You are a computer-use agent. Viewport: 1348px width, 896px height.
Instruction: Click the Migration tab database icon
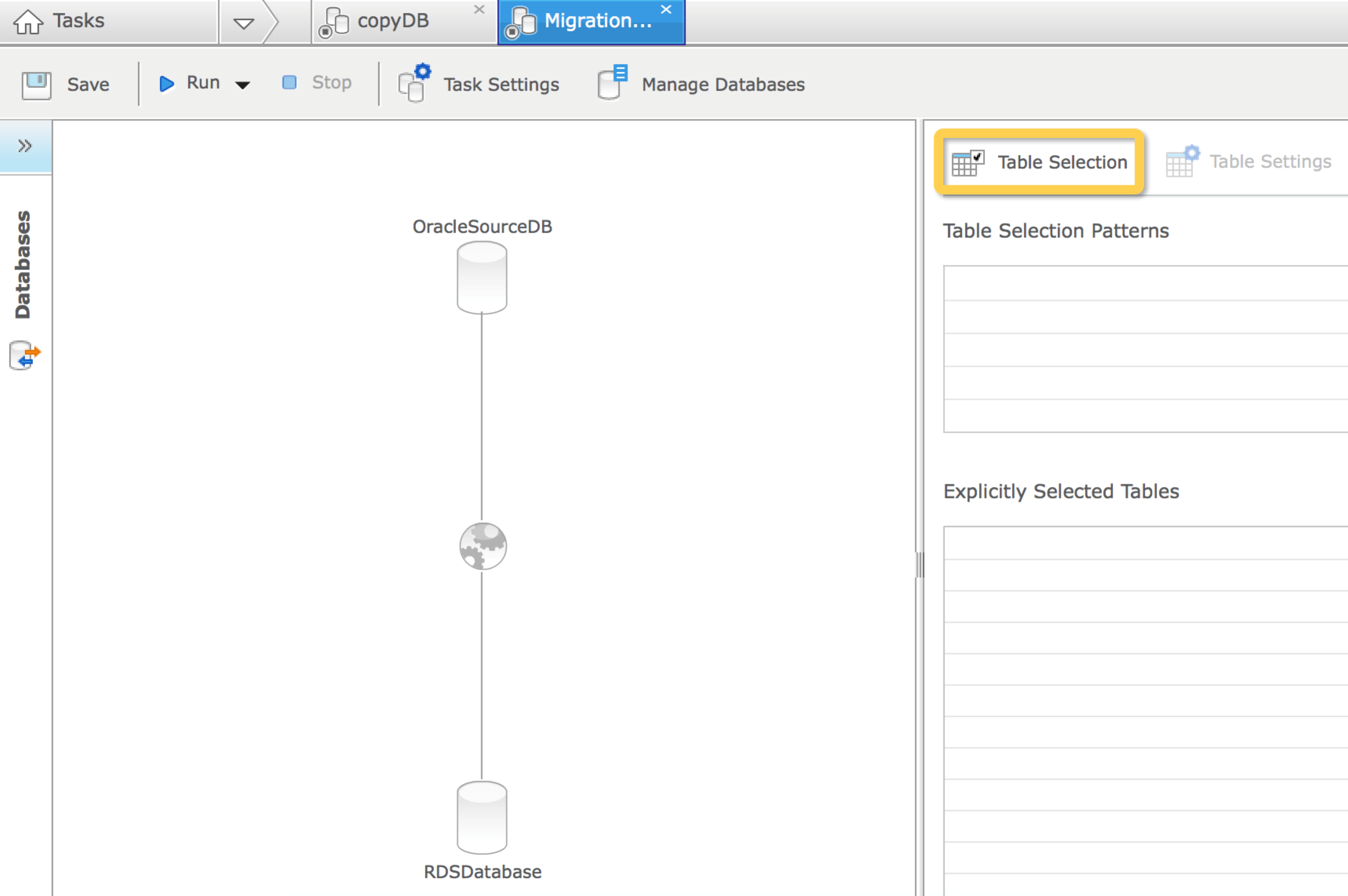(x=521, y=23)
